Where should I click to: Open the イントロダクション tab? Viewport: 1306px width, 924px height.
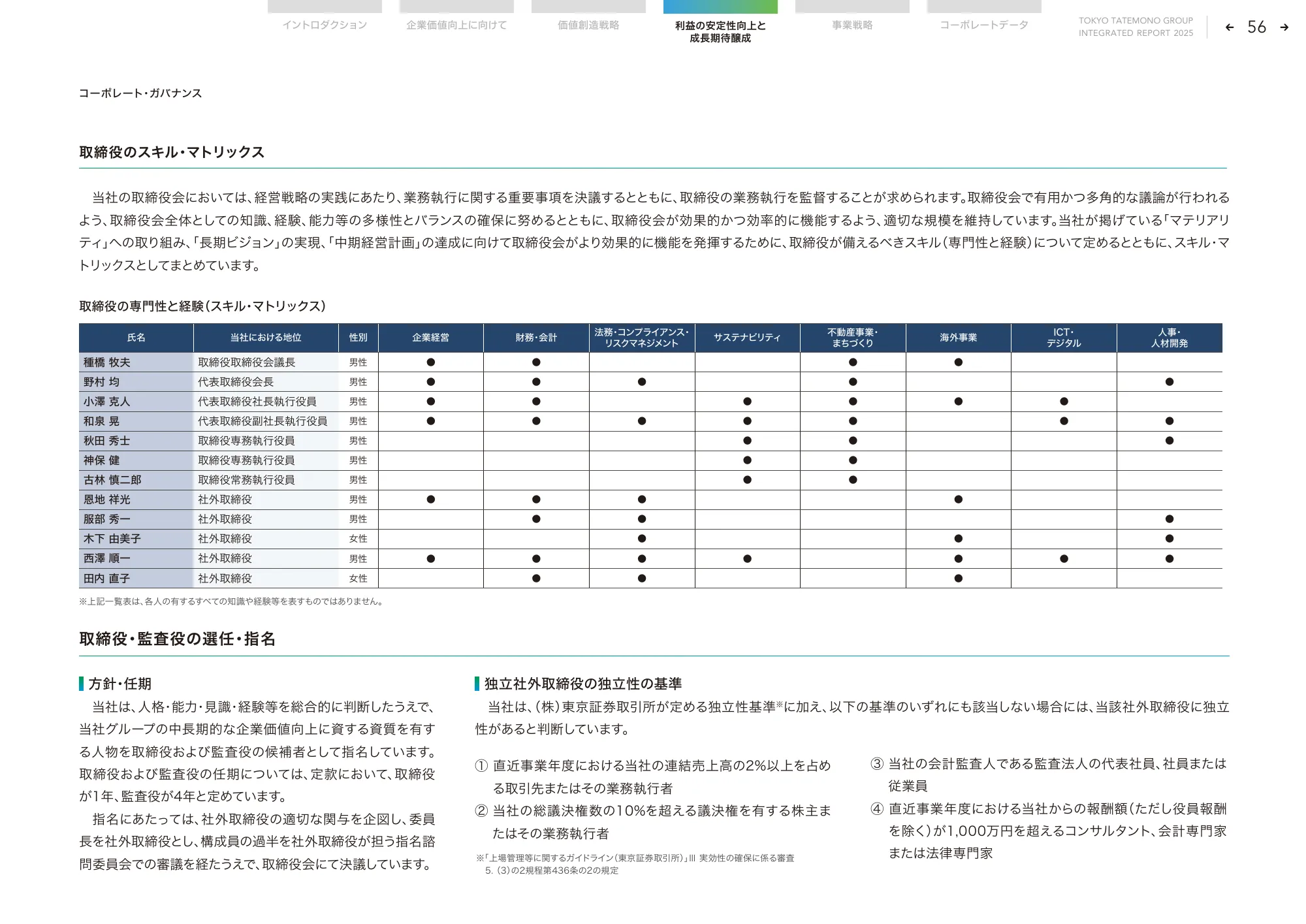pyautogui.click(x=325, y=25)
